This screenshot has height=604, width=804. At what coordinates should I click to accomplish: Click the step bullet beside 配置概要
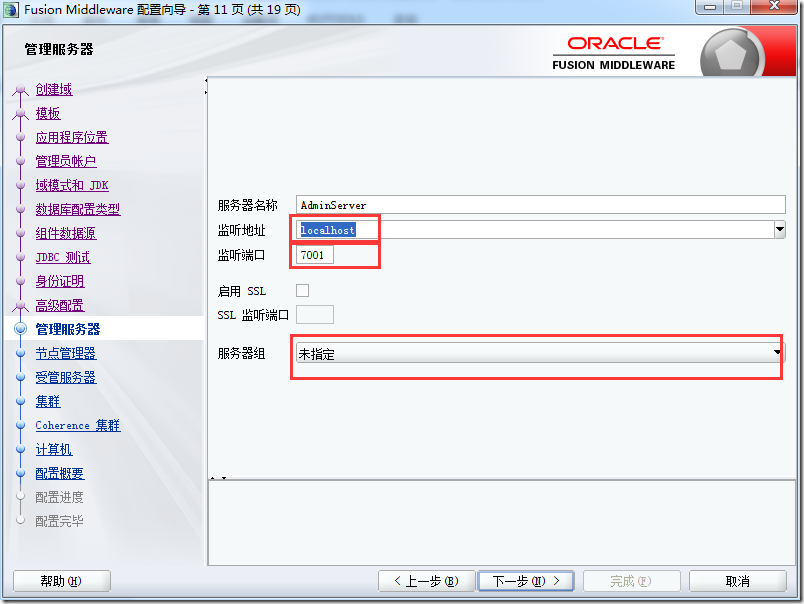pyautogui.click(x=21, y=473)
